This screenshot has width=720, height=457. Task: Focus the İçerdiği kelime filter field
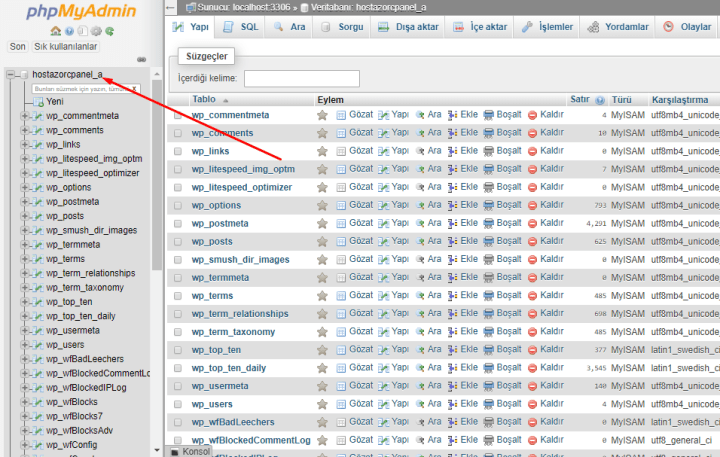(x=302, y=79)
